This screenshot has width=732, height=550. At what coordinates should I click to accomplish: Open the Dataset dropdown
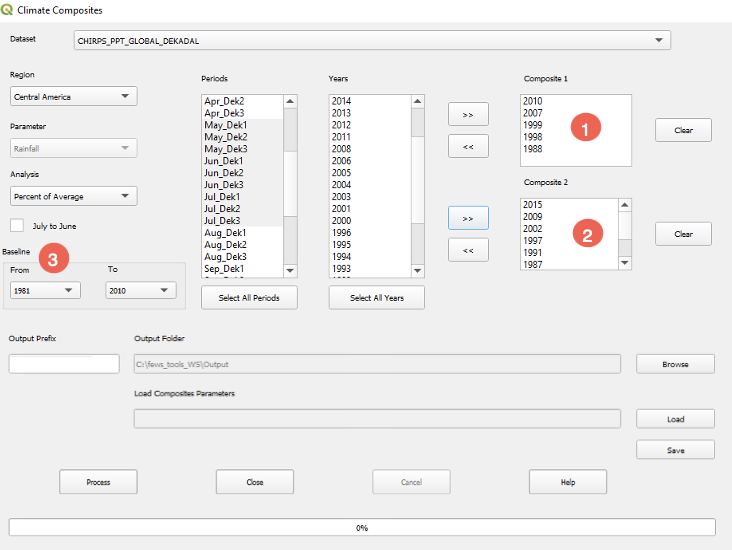tap(372, 40)
